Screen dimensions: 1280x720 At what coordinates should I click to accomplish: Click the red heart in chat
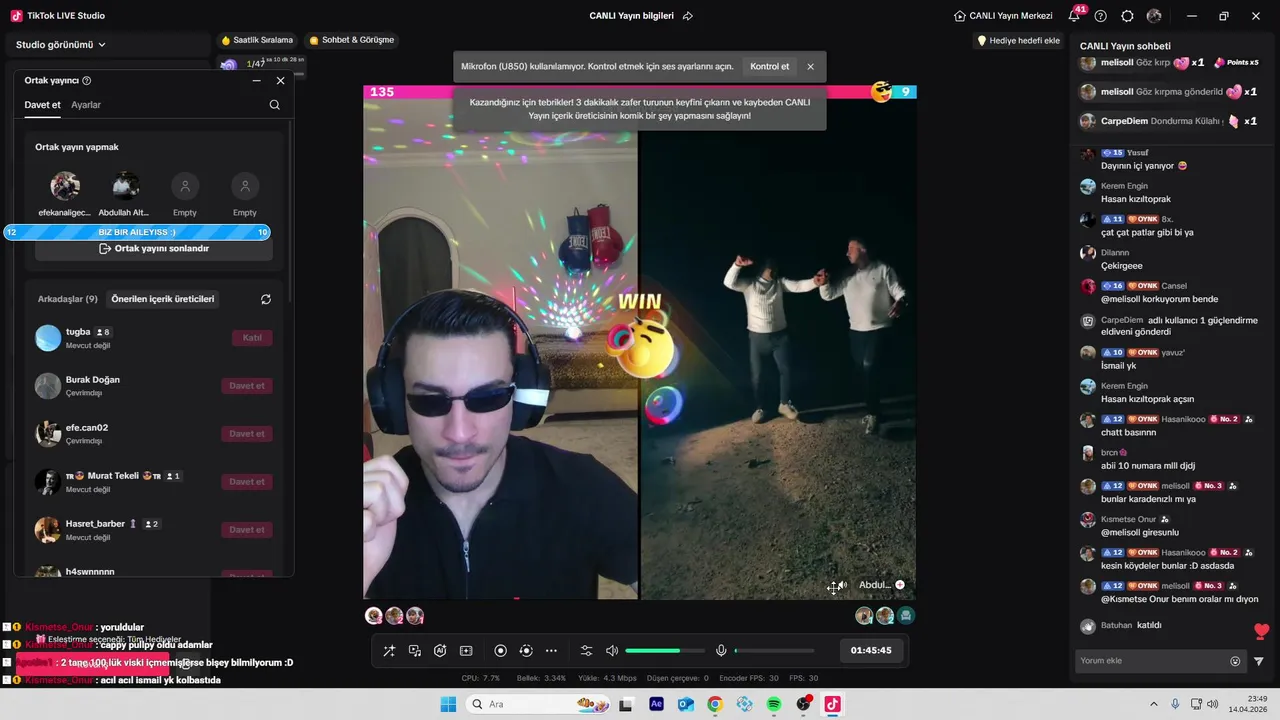point(1261,631)
